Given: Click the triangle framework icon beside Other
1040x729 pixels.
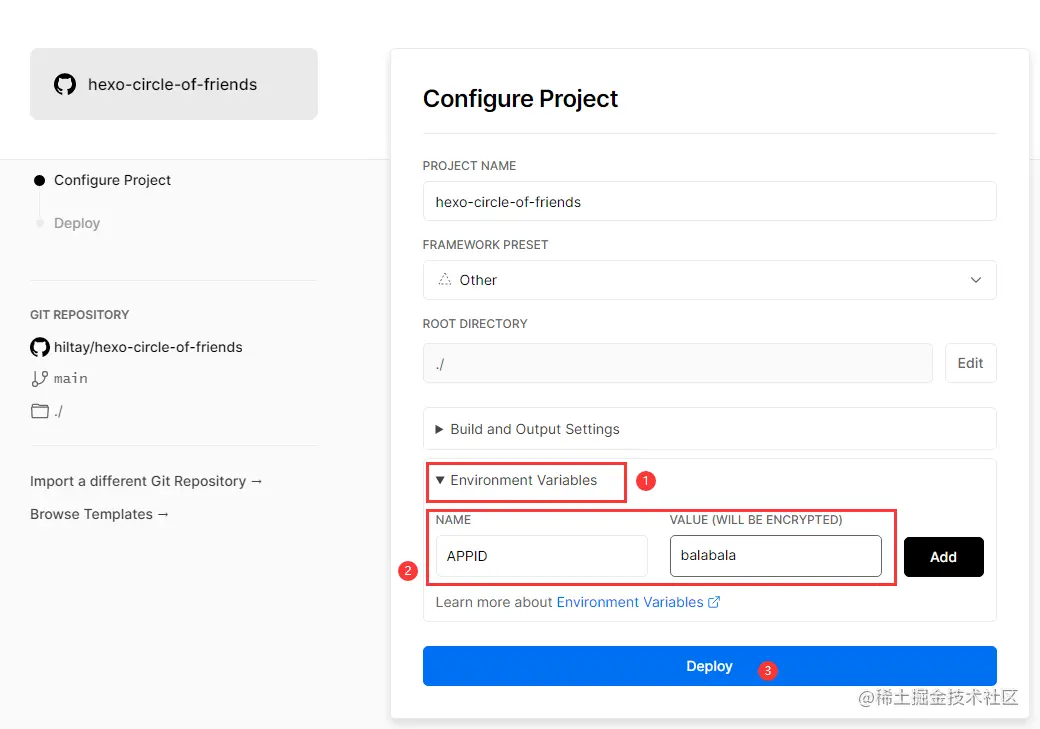Looking at the screenshot, I should click(x=445, y=280).
